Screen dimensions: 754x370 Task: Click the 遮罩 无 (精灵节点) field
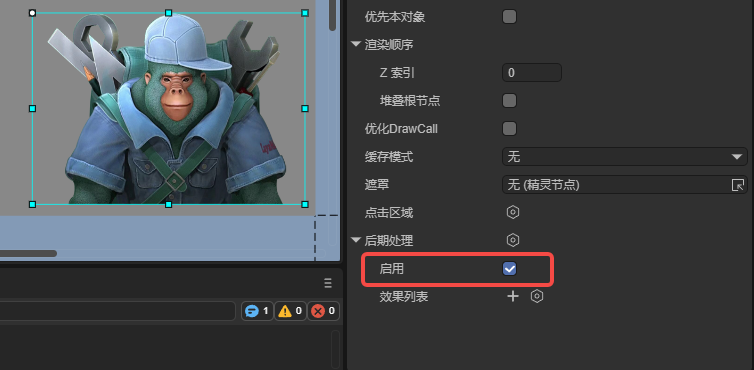pos(625,185)
